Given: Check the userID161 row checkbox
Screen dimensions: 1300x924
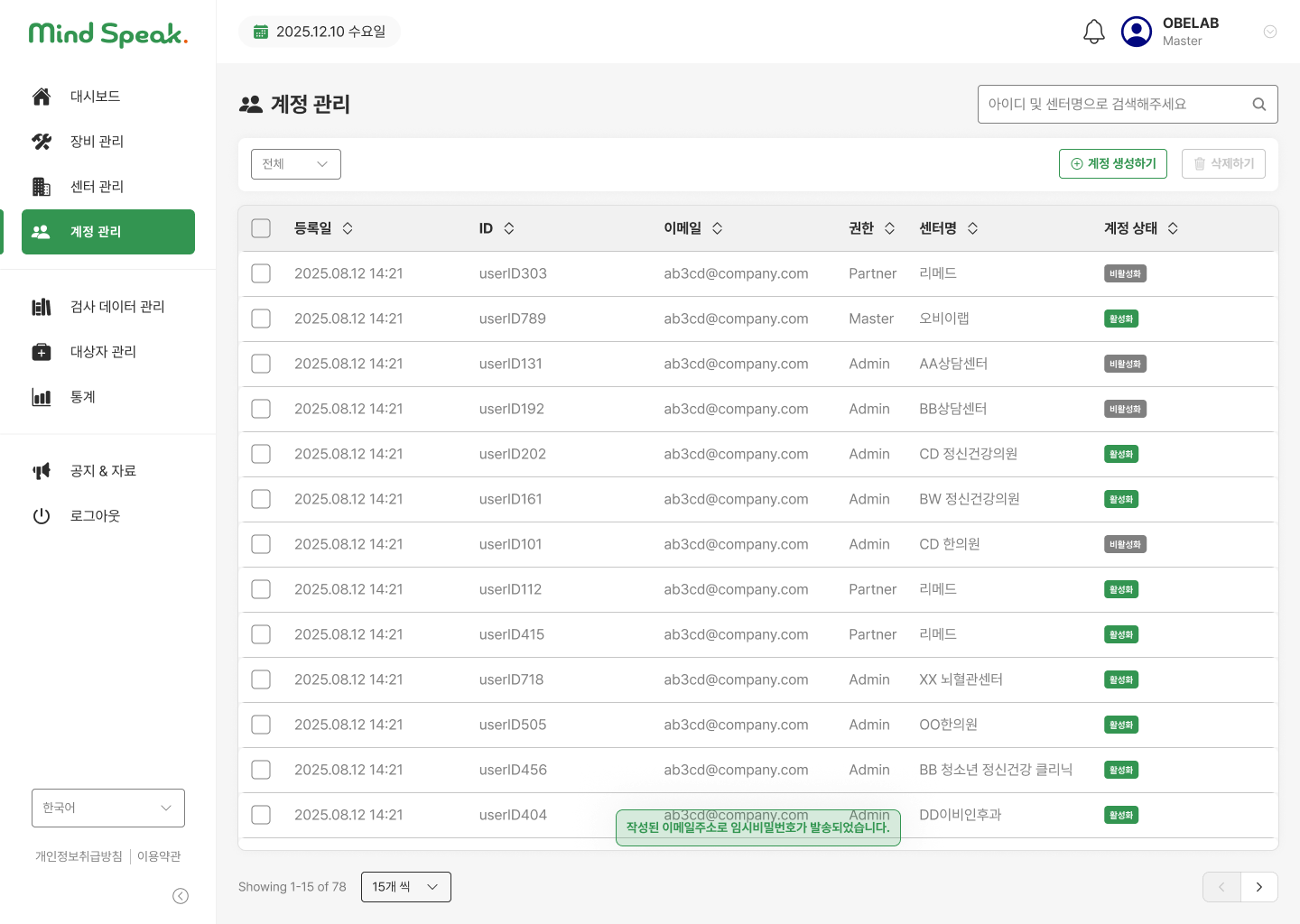Looking at the screenshot, I should [x=261, y=499].
